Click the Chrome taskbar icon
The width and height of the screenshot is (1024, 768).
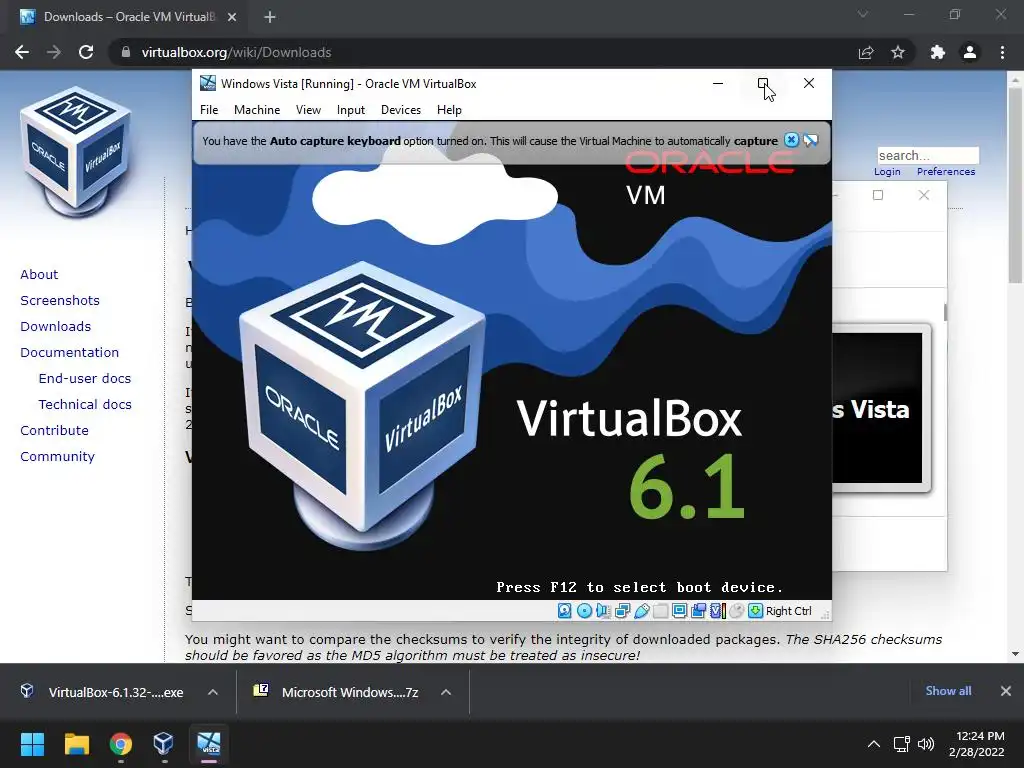tap(121, 744)
